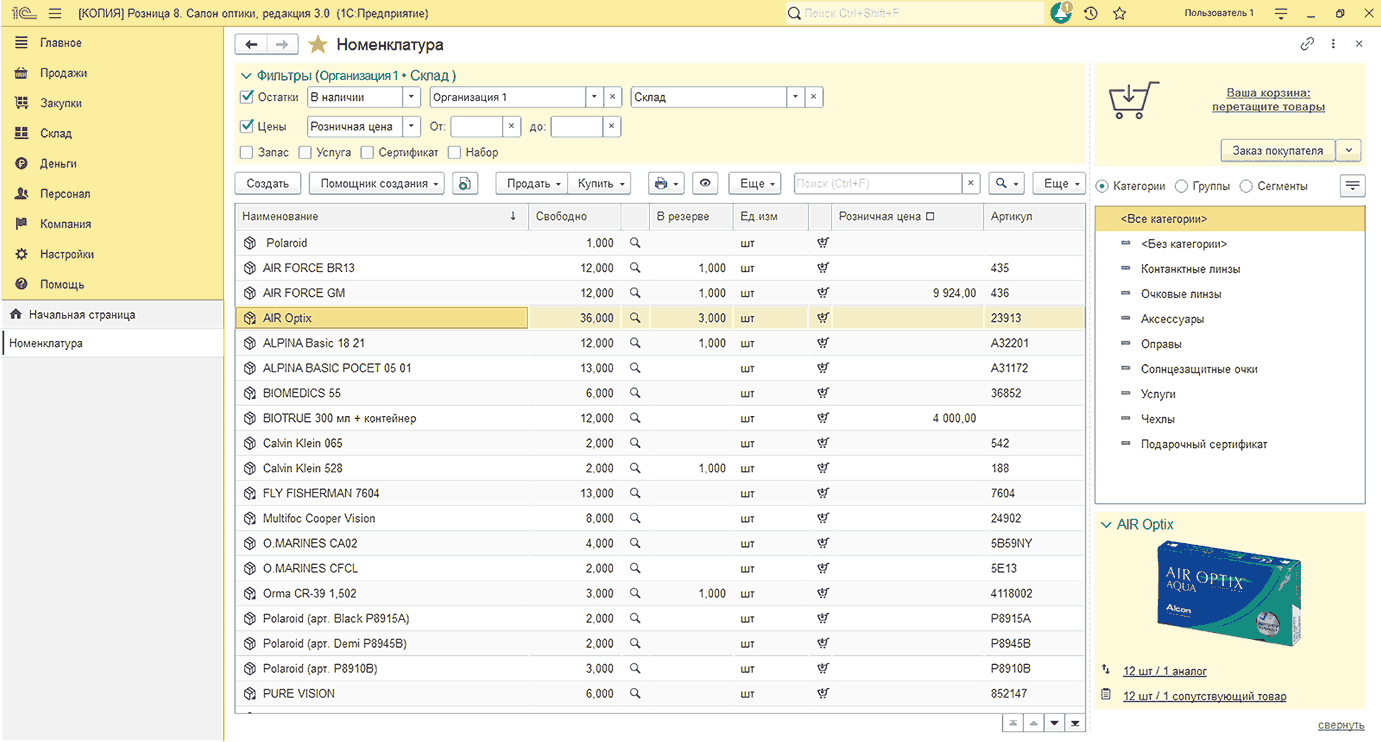The width and height of the screenshot is (1381, 742).
Task: Open the print dropdown button
Action: [x=665, y=183]
